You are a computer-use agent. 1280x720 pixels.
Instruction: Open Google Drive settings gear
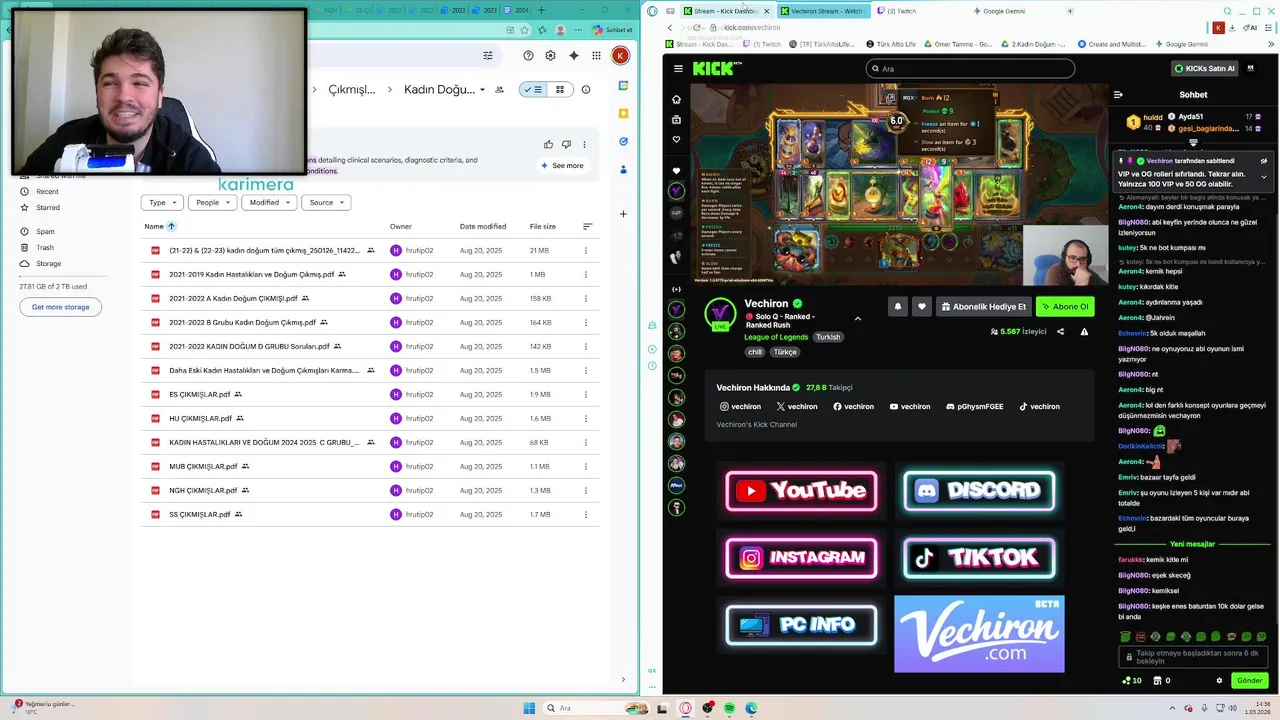coord(550,56)
